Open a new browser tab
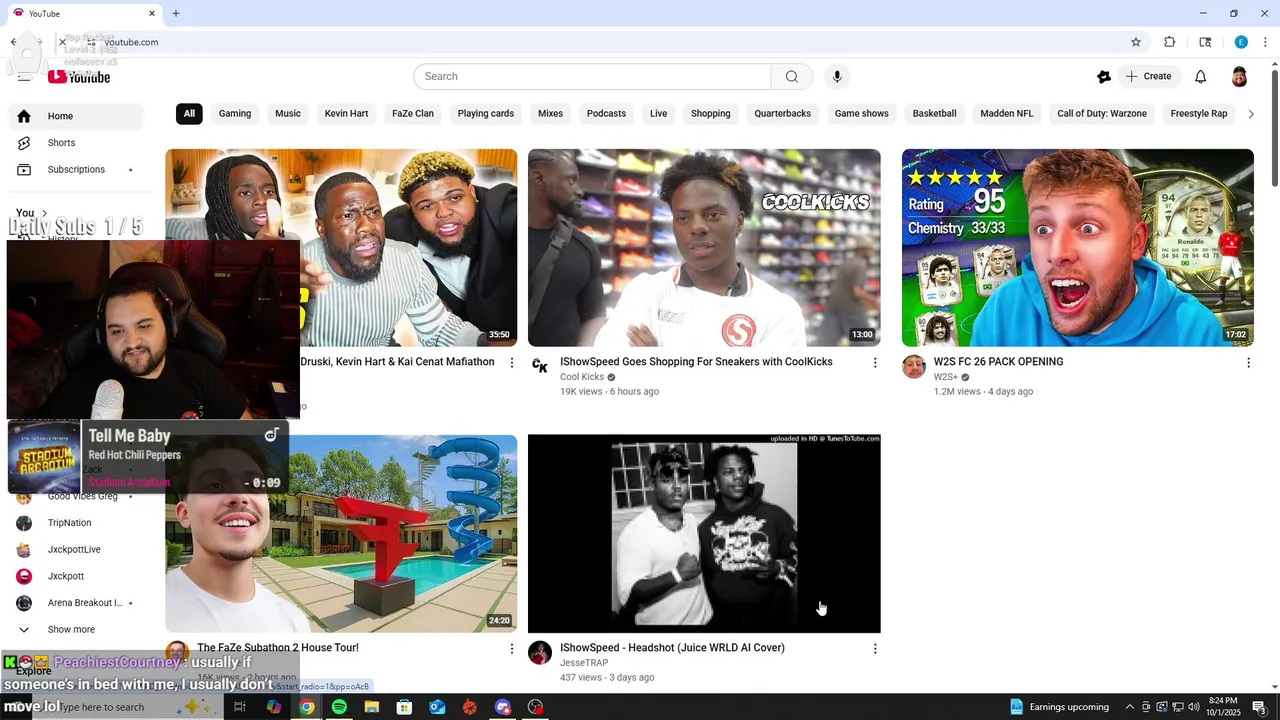 pos(176,13)
